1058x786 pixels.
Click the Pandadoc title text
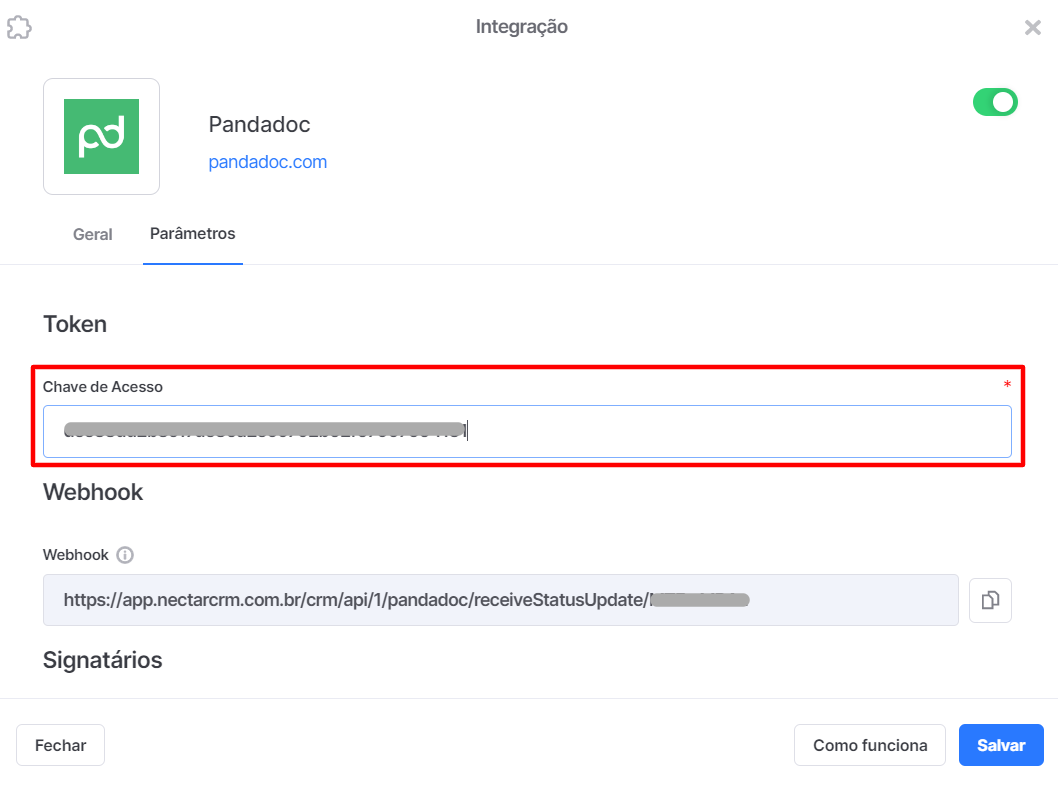[259, 124]
